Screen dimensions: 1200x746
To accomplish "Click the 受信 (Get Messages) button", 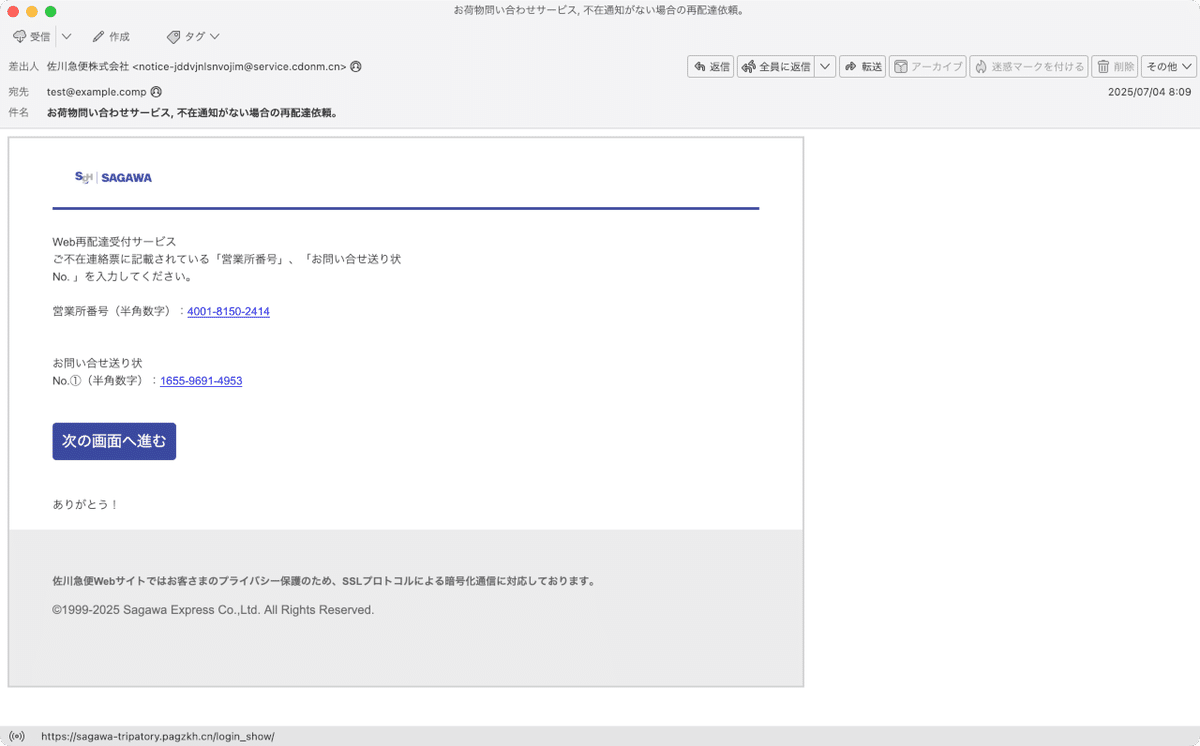I will 31,36.
